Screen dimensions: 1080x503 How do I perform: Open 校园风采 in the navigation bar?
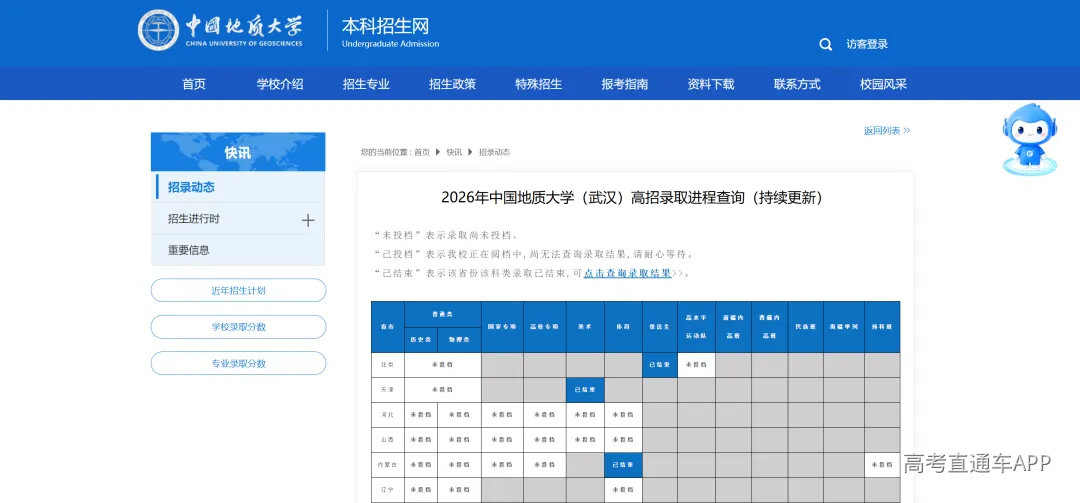(x=884, y=84)
